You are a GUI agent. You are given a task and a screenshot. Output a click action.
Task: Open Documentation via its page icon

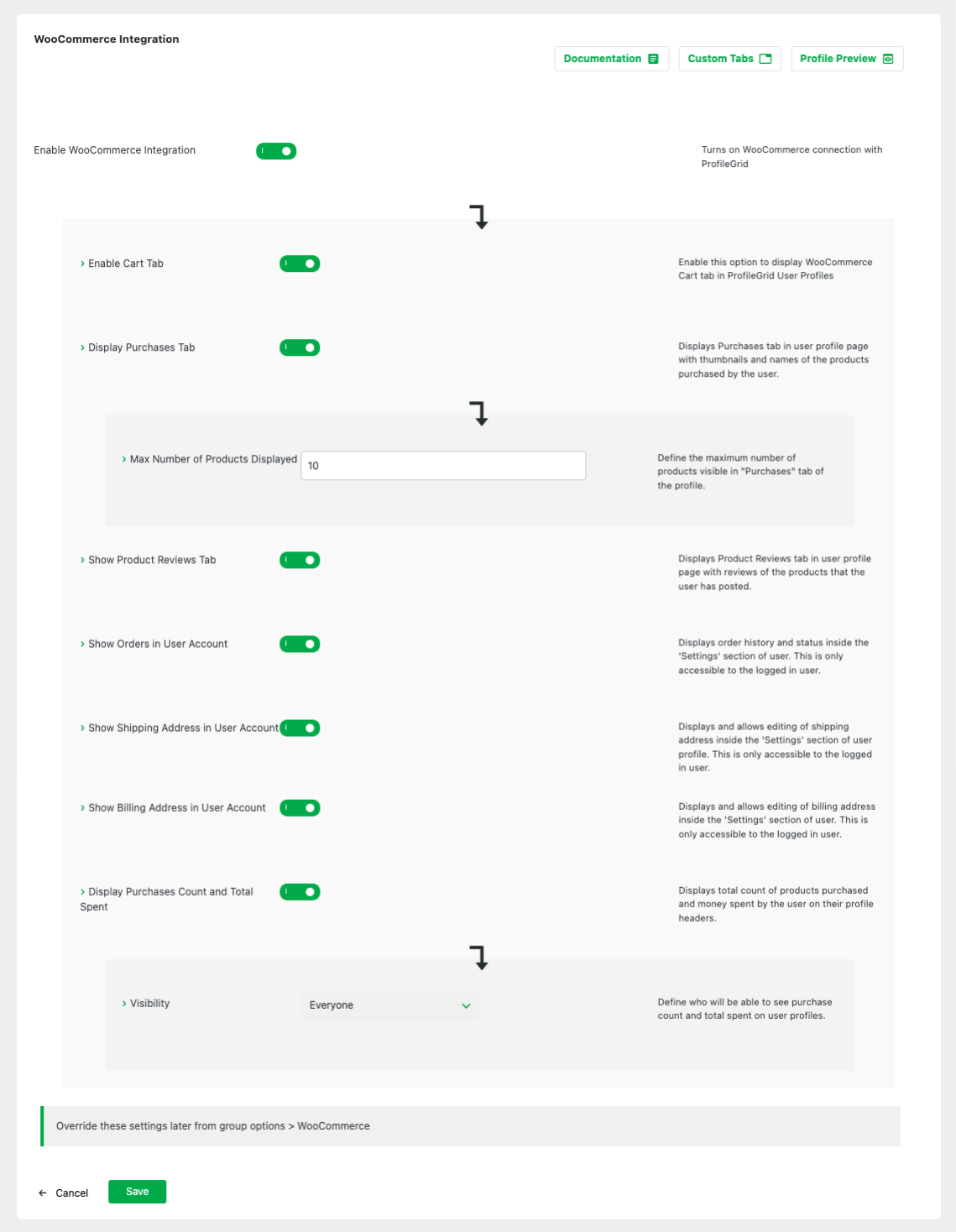[653, 59]
